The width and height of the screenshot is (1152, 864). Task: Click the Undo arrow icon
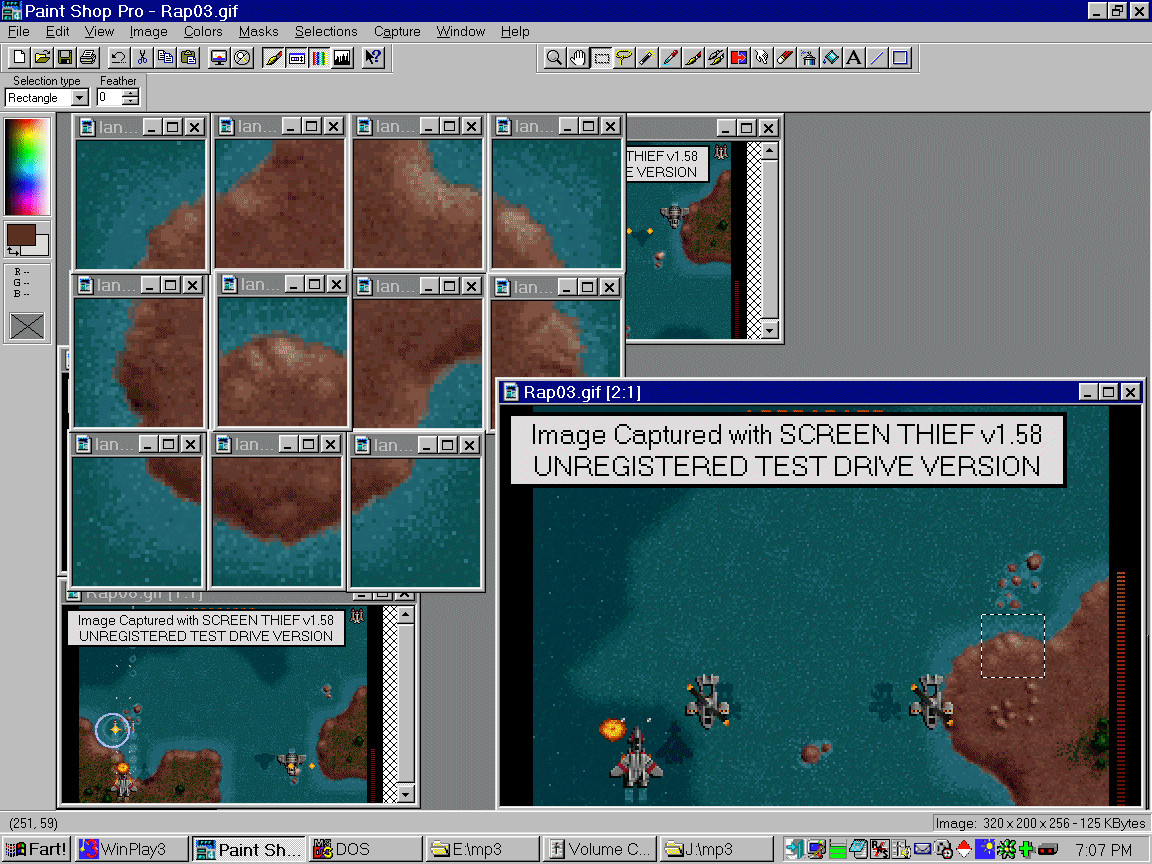[x=118, y=57]
